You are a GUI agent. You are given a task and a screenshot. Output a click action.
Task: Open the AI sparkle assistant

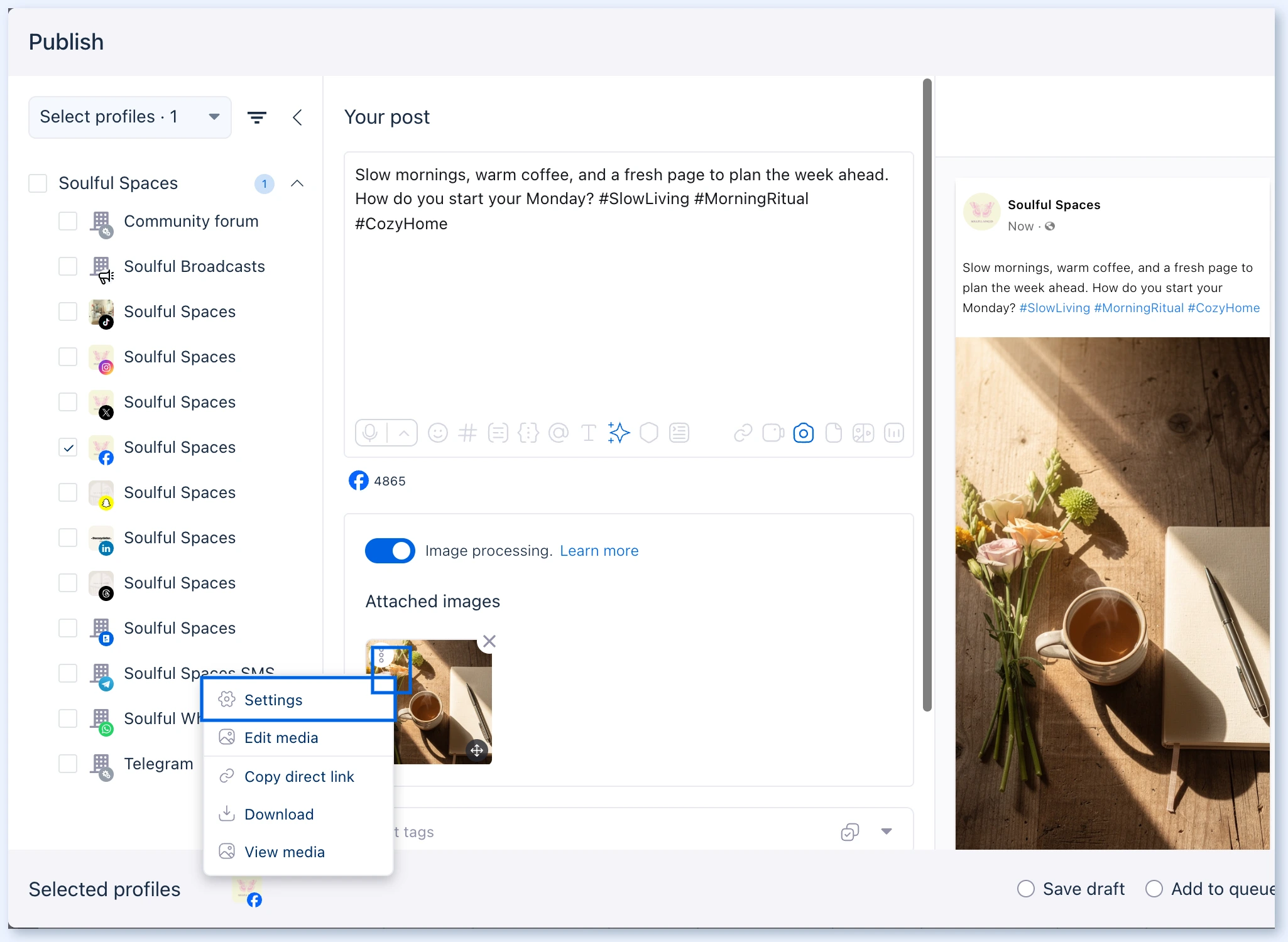[619, 433]
